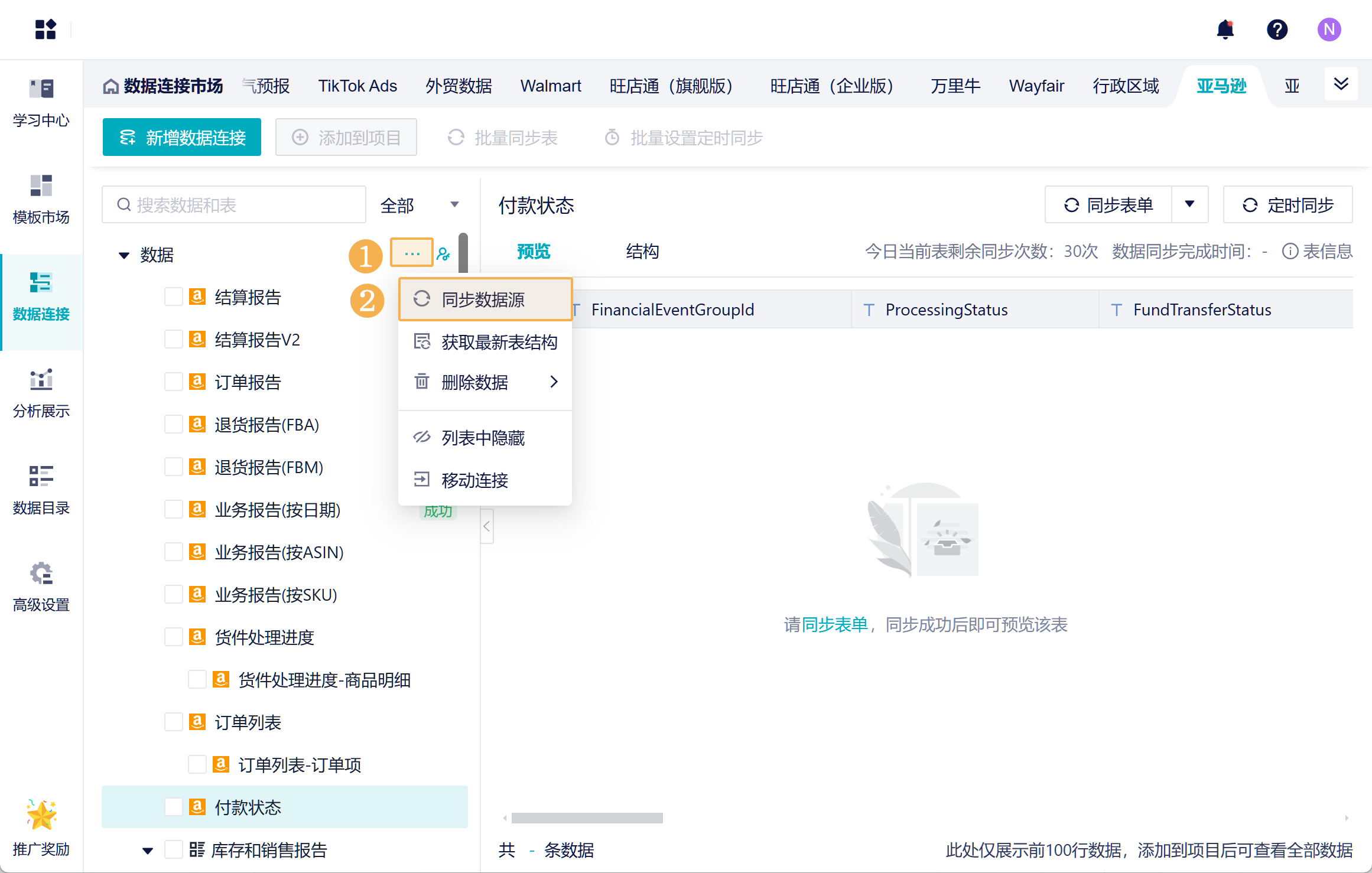
Task: Check the 业务报告(按日期) checkbox
Action: 173,509
